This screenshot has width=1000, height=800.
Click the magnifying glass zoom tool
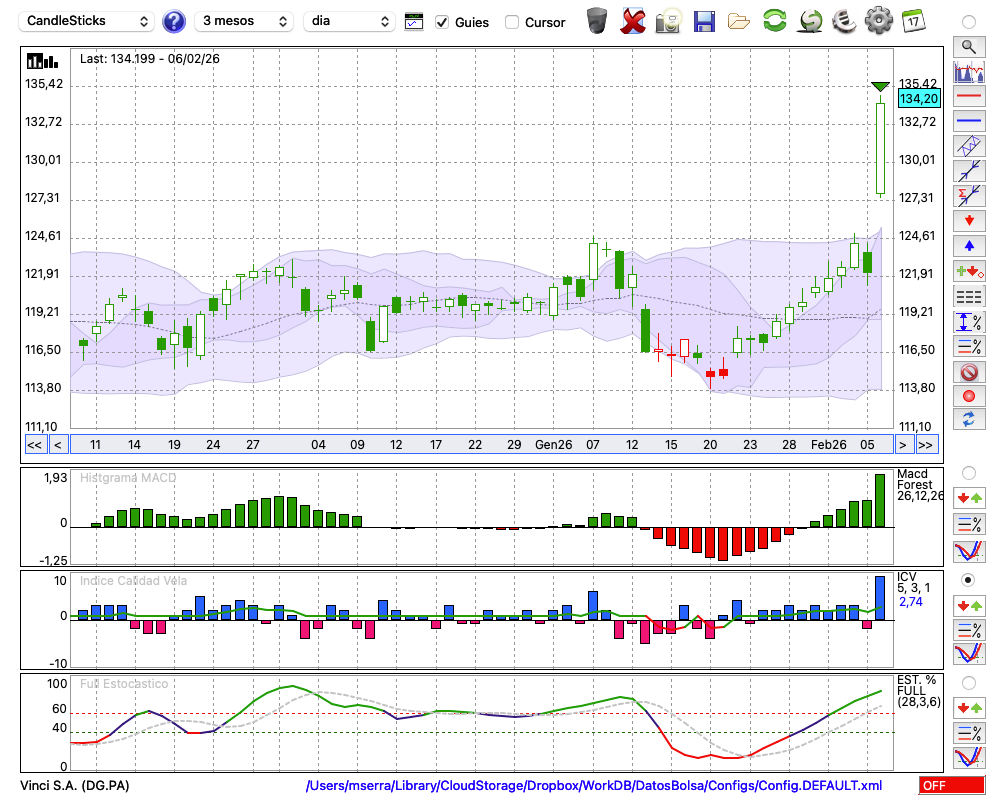(968, 46)
